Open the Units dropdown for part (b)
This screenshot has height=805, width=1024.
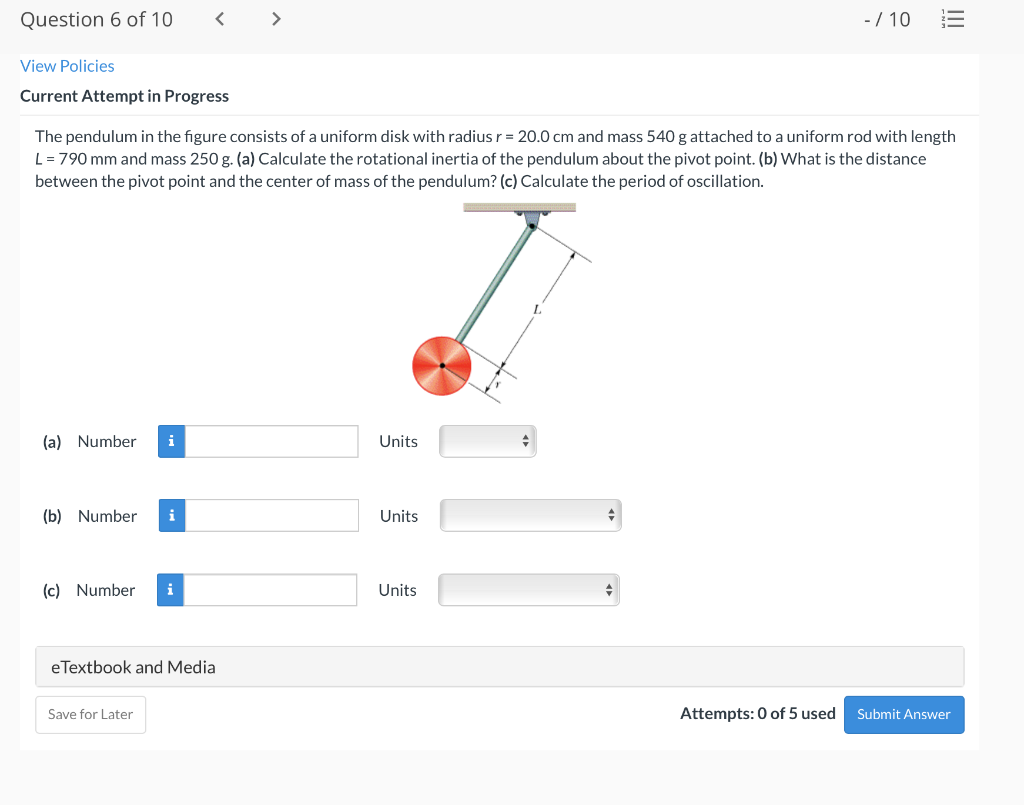(530, 515)
